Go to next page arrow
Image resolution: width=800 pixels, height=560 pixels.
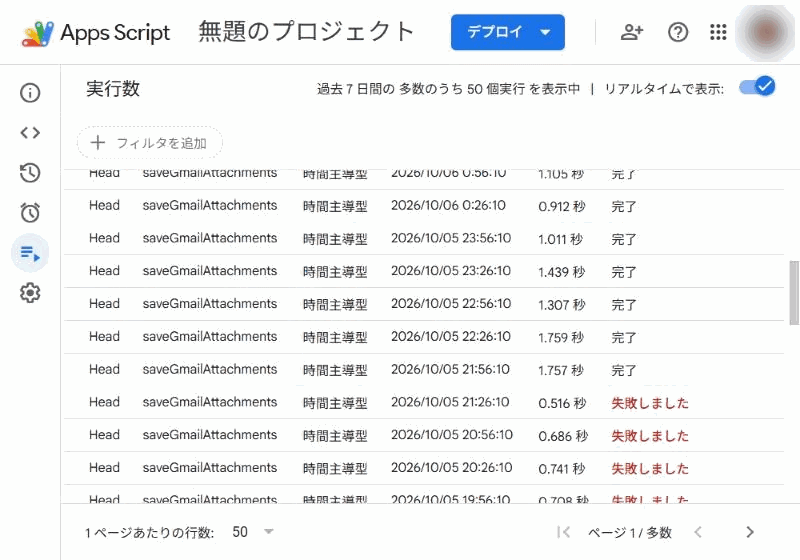click(749, 532)
